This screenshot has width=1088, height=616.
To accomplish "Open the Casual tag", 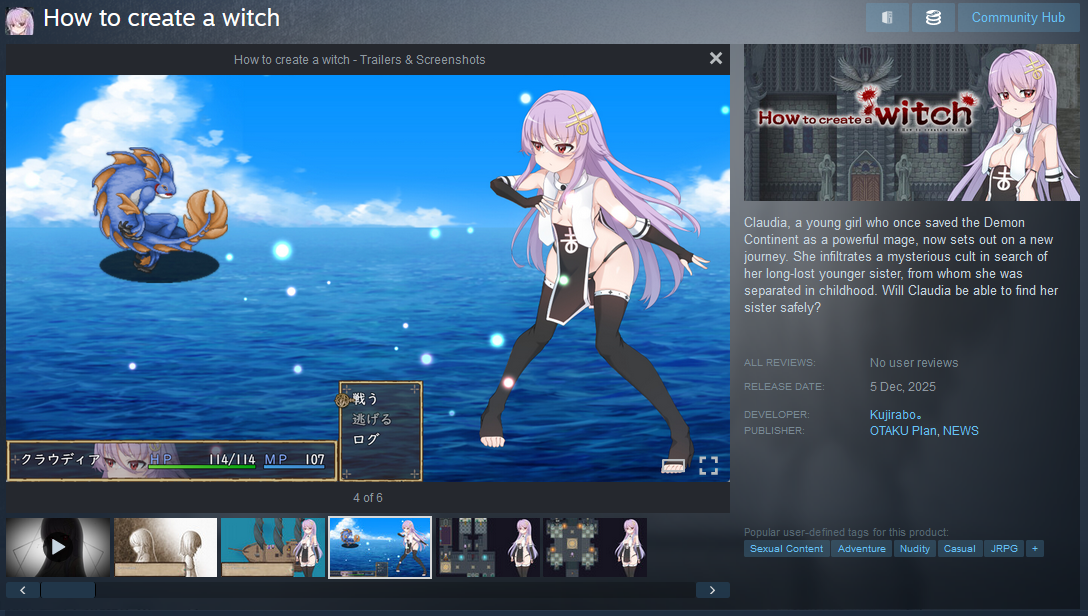I will [x=960, y=549].
